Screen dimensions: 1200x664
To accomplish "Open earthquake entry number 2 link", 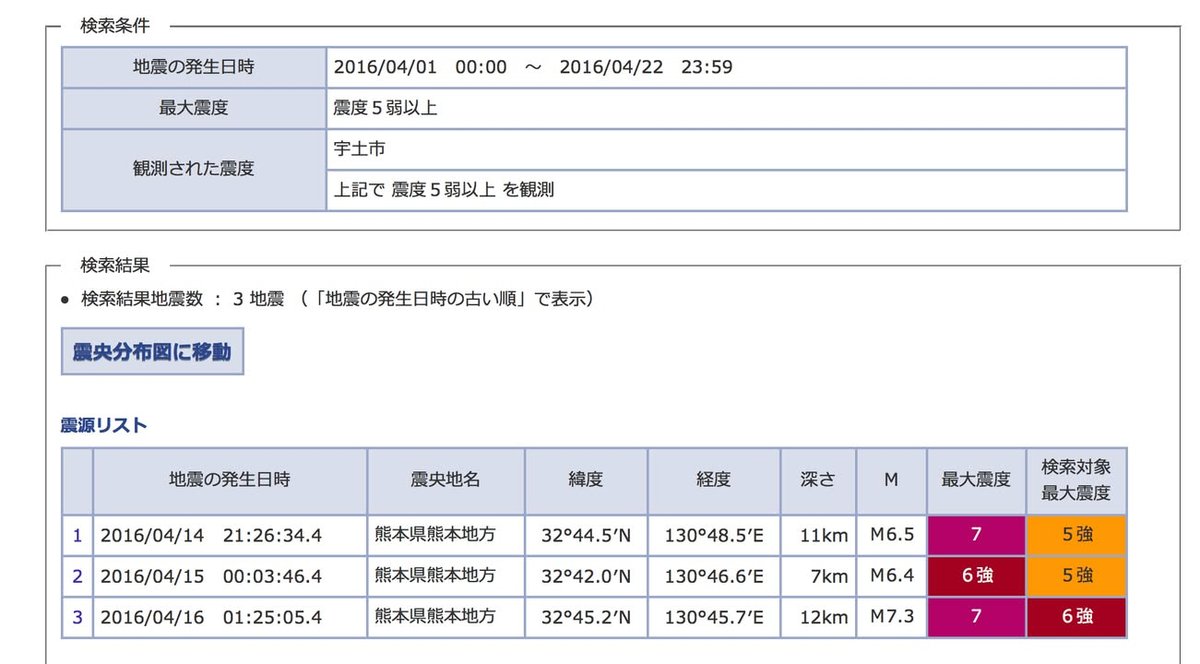I will pos(77,576).
